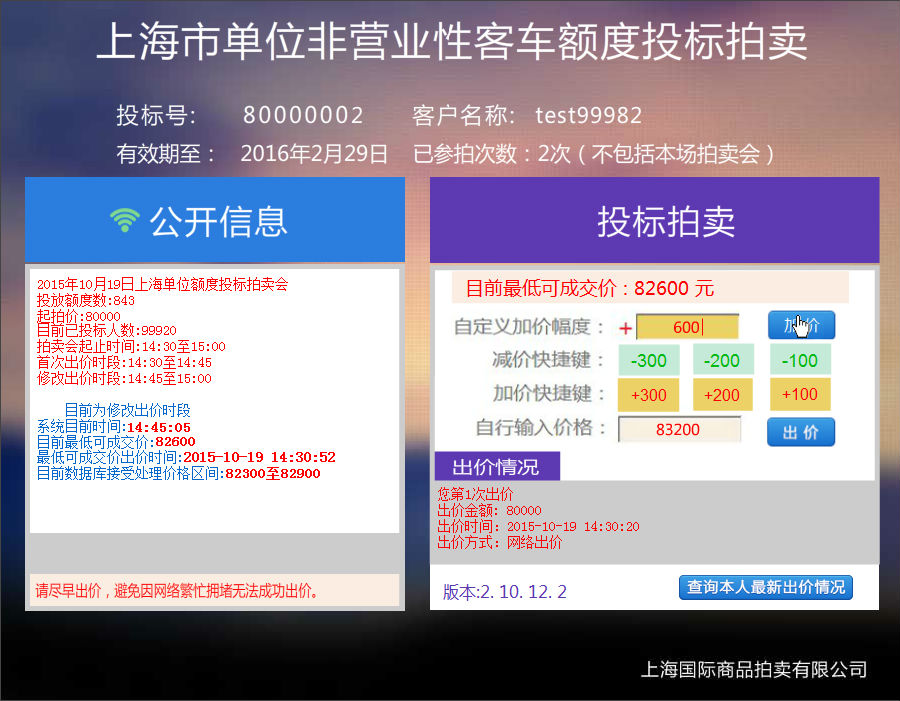Focus the custom increment field showing 600
This screenshot has height=701, width=900.
pos(687,327)
